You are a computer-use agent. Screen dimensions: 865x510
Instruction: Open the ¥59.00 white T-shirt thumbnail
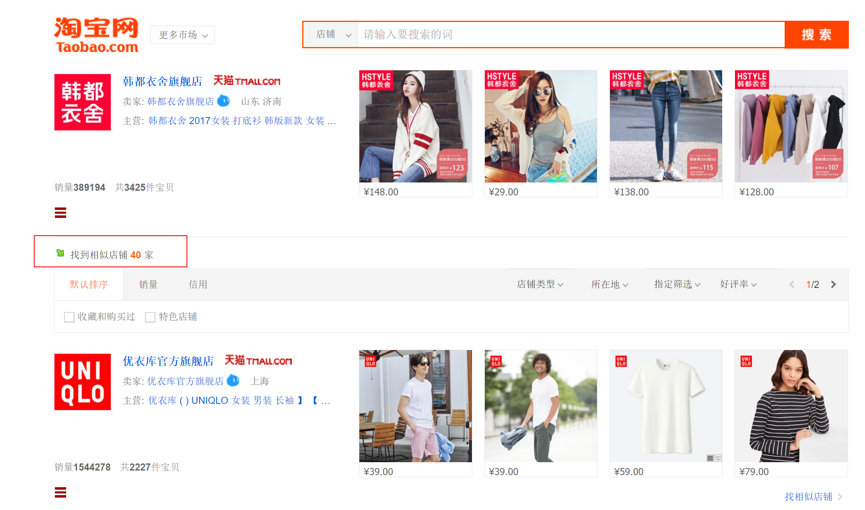[666, 406]
